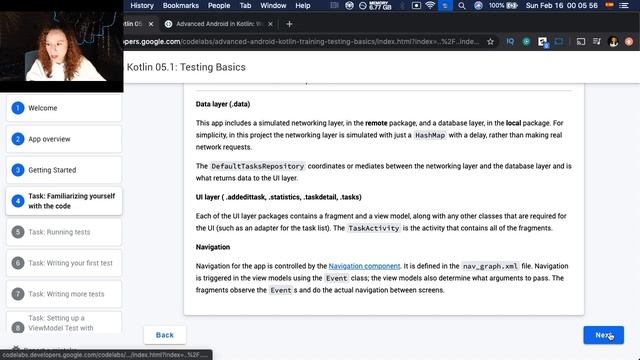Go to step 5 Task: Running tests
The image size is (640, 360).
click(64, 232)
